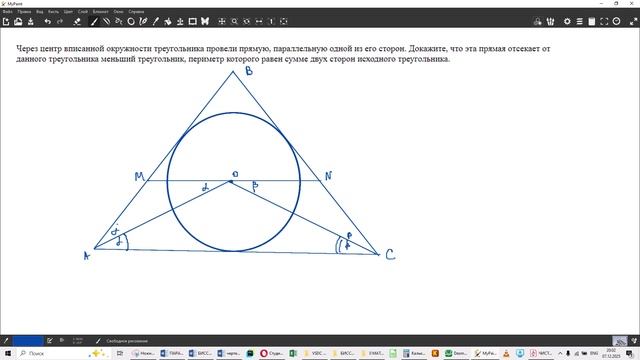Click the Windows Start button
This screenshot has height=360, width=640.
click(7, 353)
